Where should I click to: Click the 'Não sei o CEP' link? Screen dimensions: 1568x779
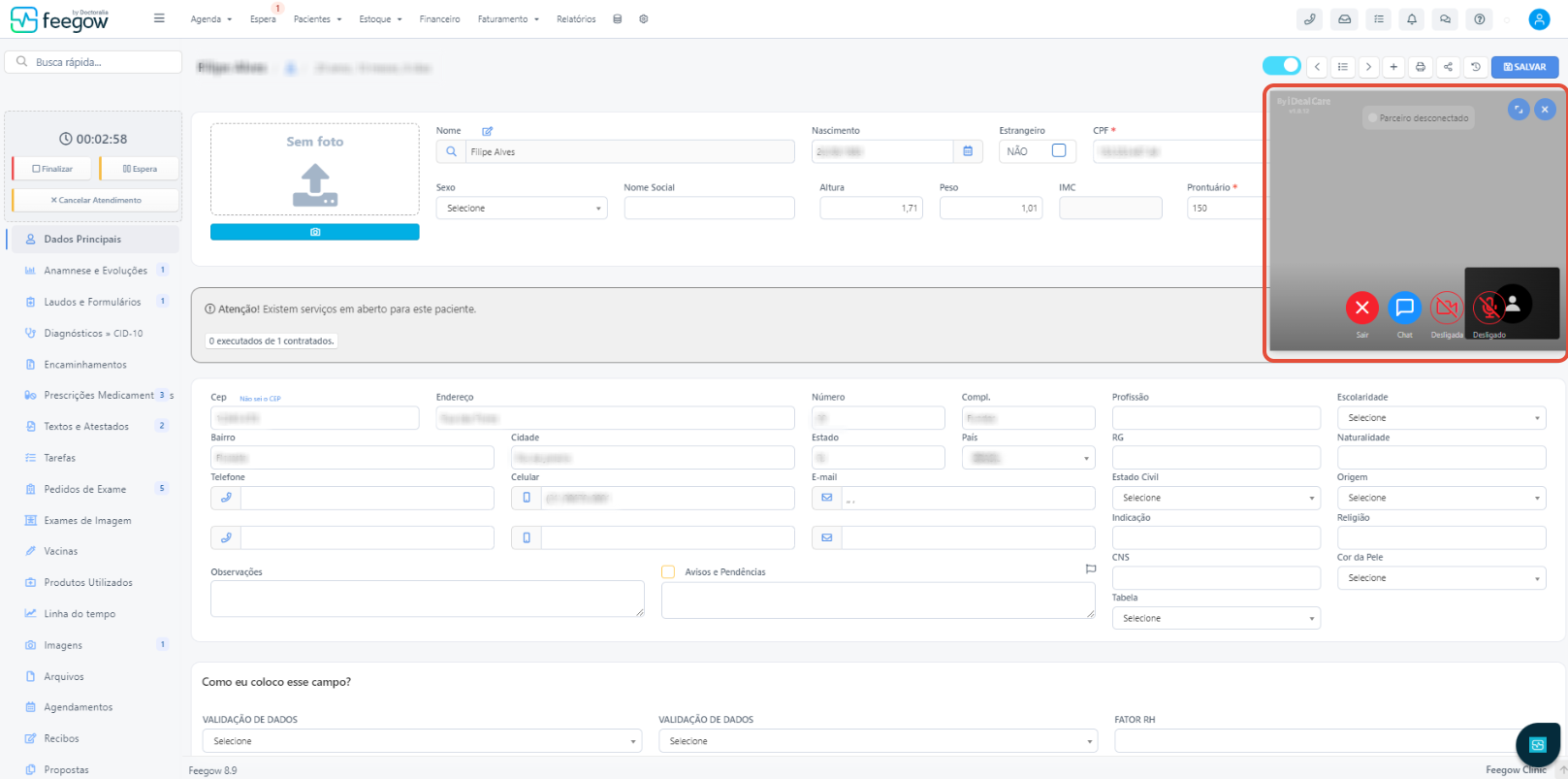click(x=260, y=399)
